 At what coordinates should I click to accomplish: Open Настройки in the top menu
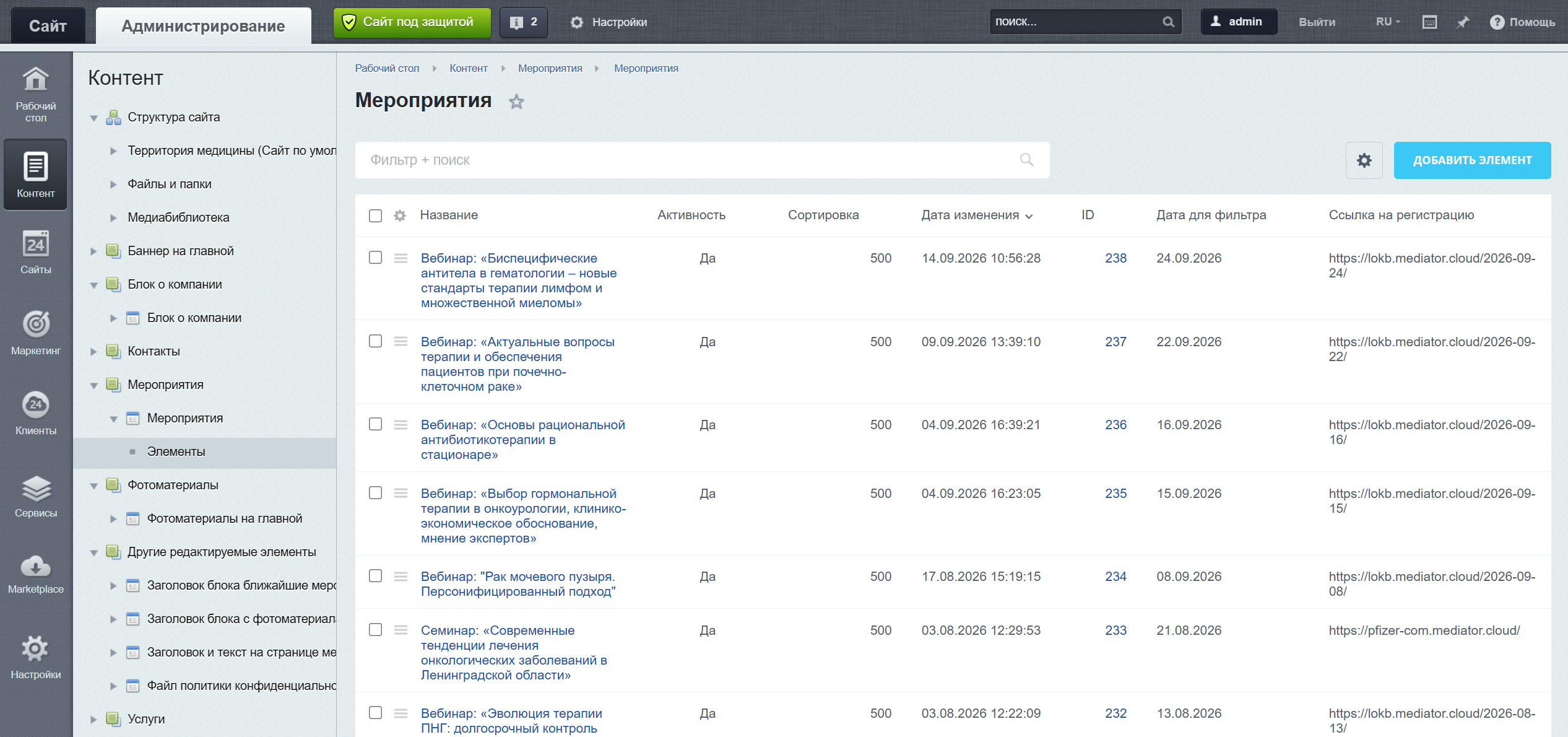pyautogui.click(x=608, y=22)
